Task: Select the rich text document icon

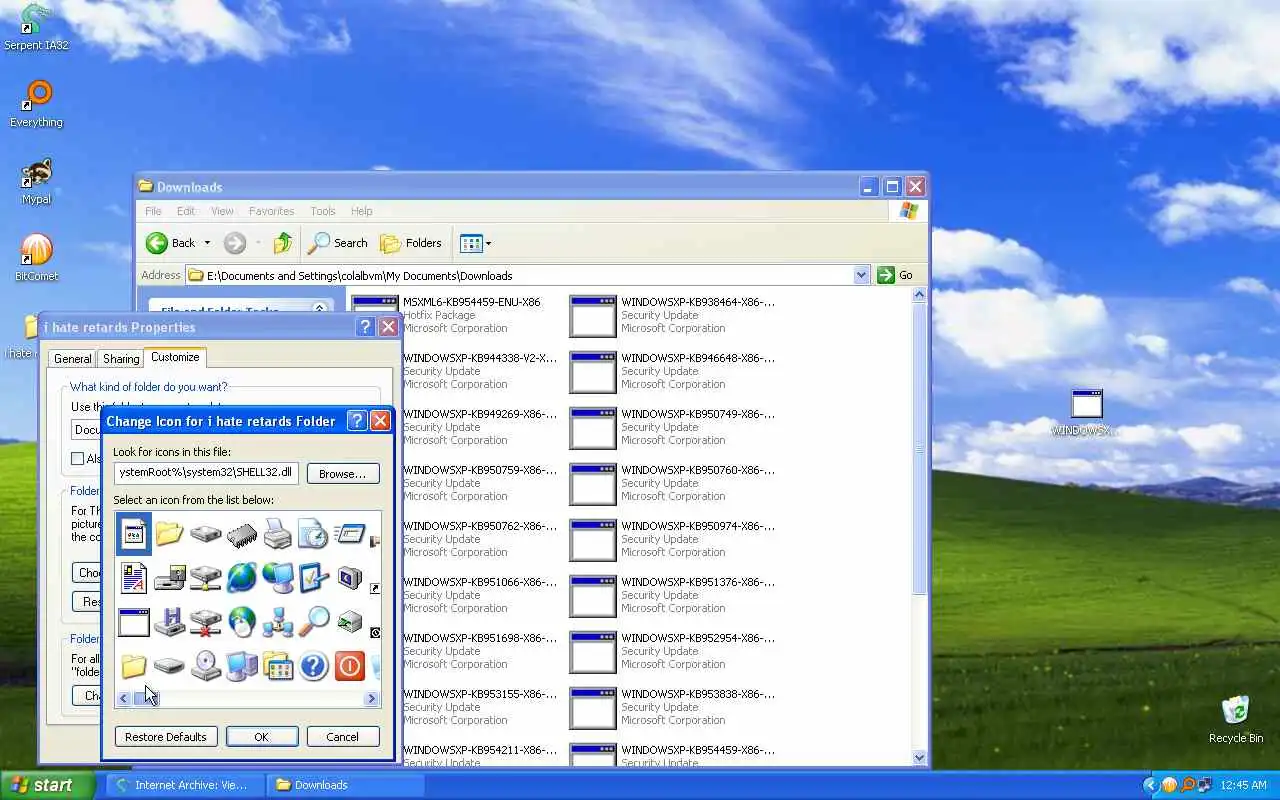Action: click(x=133, y=578)
